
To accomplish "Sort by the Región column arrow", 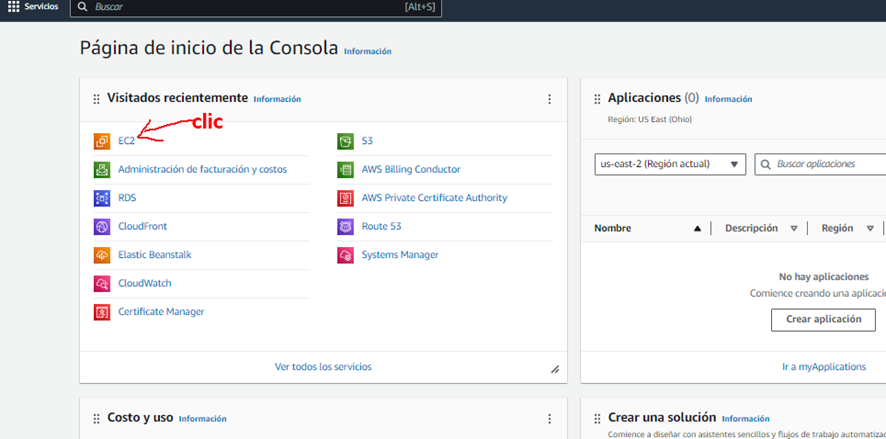I will (x=870, y=229).
